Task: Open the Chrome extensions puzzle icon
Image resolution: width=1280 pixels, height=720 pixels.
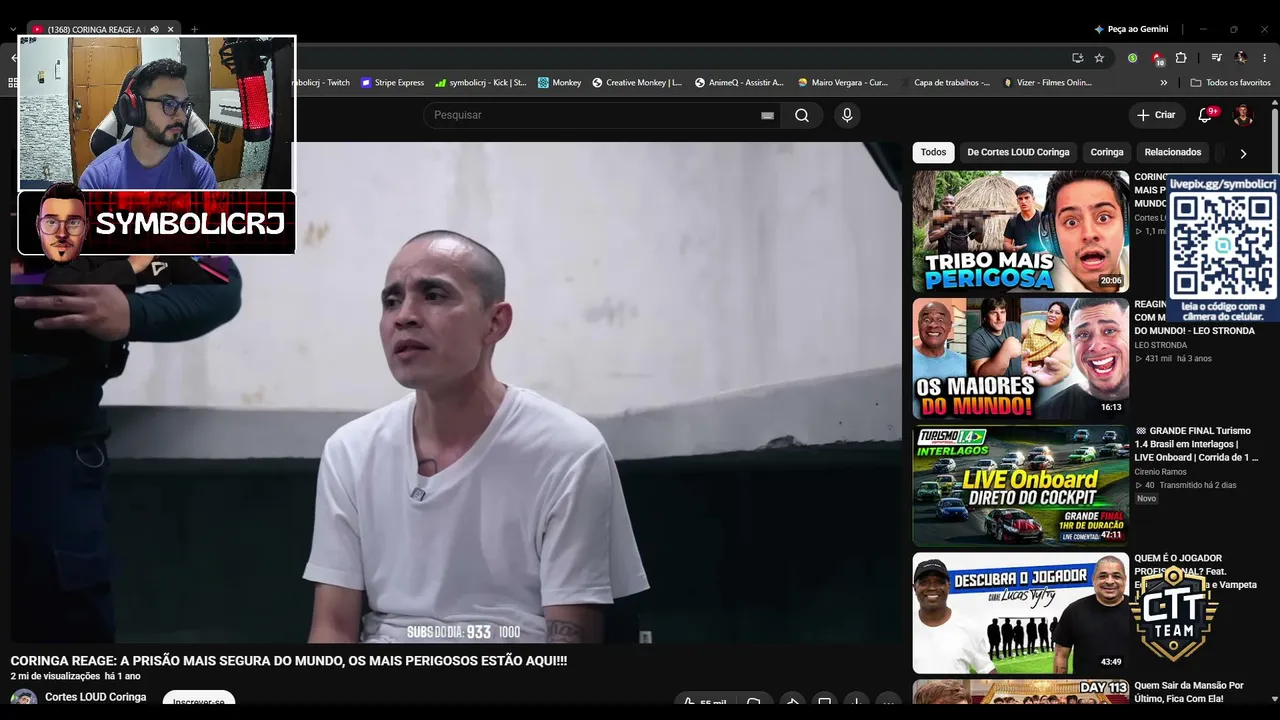Action: (x=1181, y=58)
